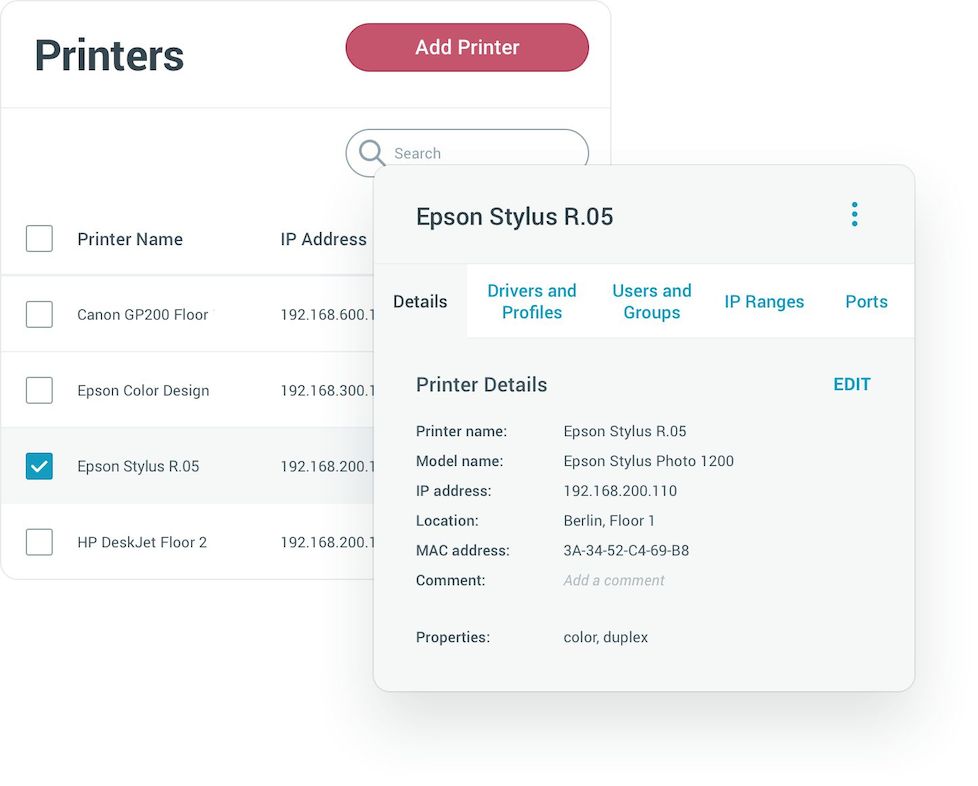Select the Canon GP200 Floor row name

(143, 315)
